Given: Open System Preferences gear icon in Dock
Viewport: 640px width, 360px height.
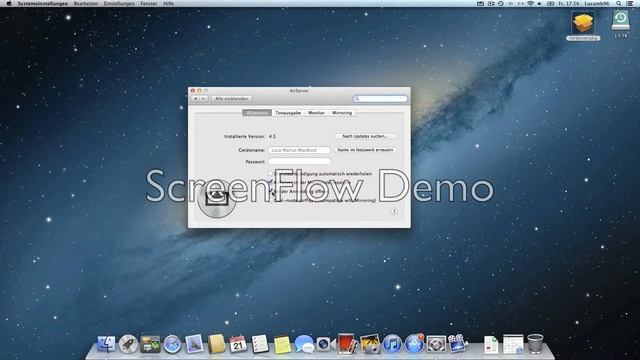Looking at the screenshot, I should coord(436,344).
